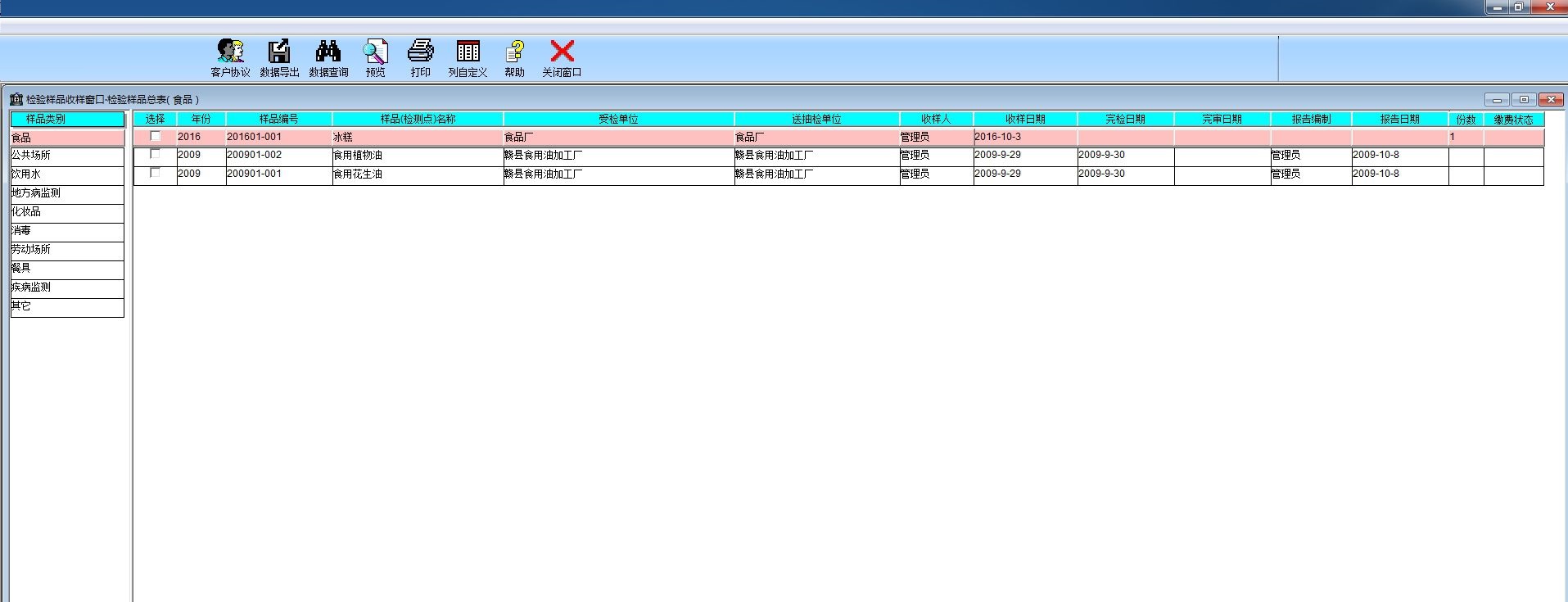Viewport: 1568px width, 602px height.
Task: Click the 收样人 column header
Action: coord(937,119)
